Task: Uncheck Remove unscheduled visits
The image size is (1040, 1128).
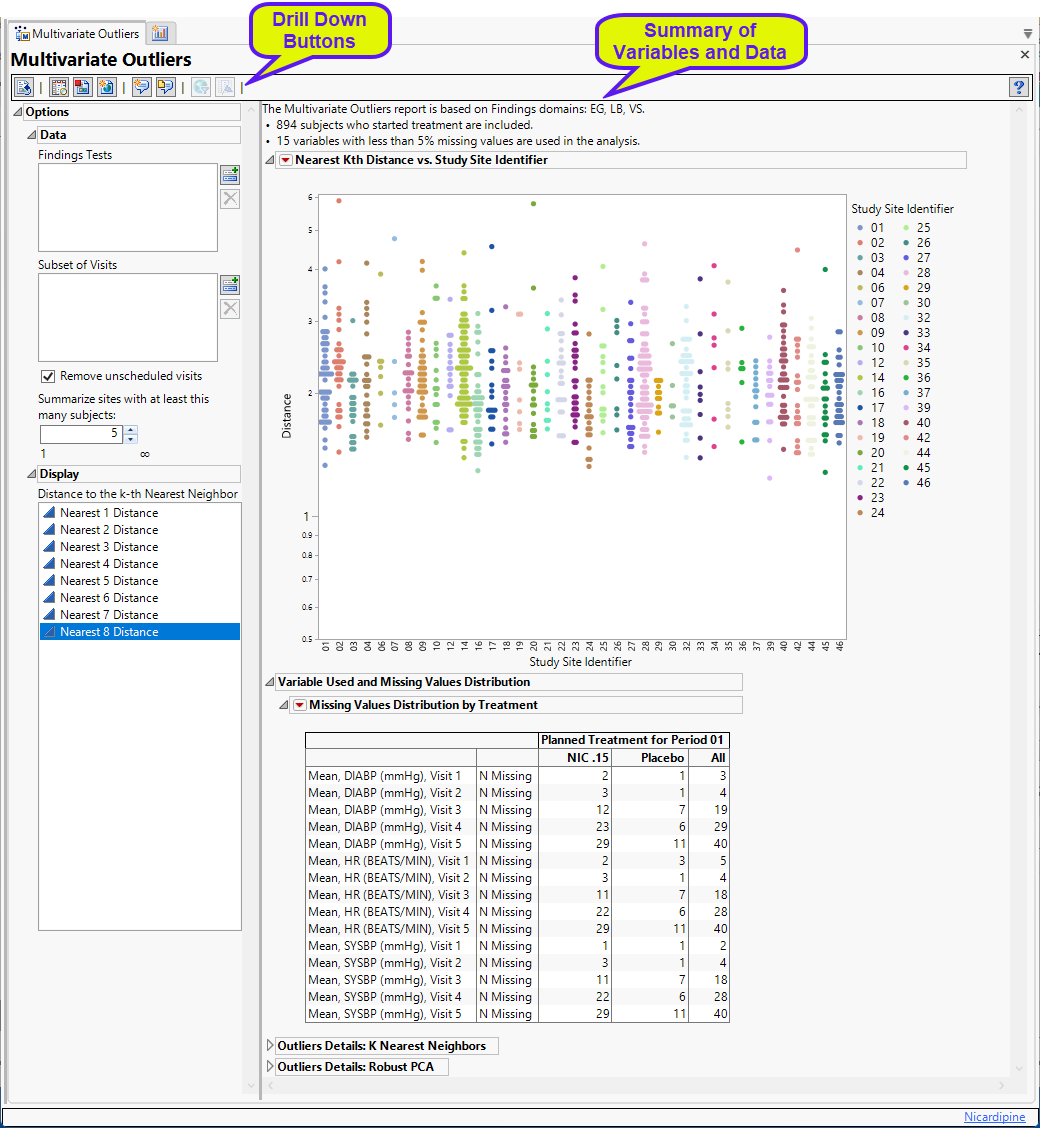Action: pos(48,376)
